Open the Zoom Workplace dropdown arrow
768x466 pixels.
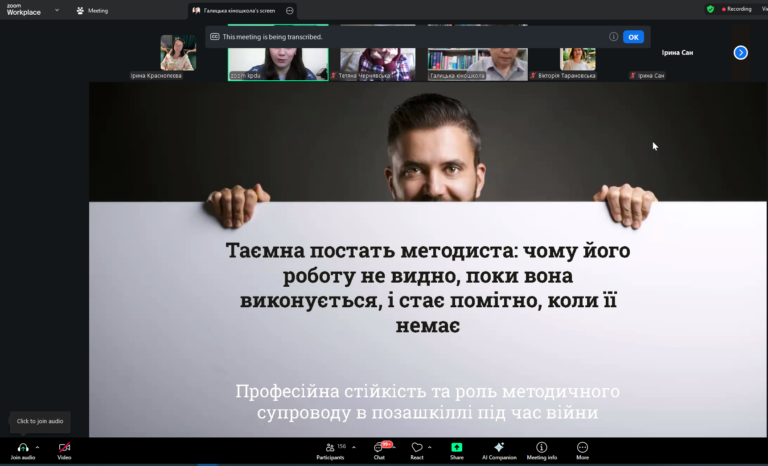tap(57, 10)
